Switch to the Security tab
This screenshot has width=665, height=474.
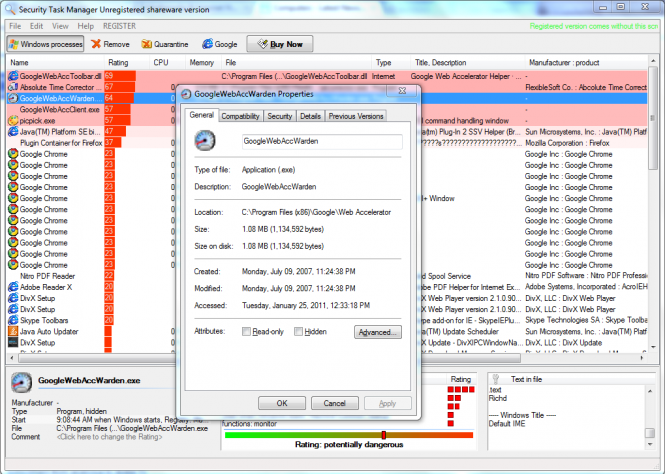click(x=279, y=116)
